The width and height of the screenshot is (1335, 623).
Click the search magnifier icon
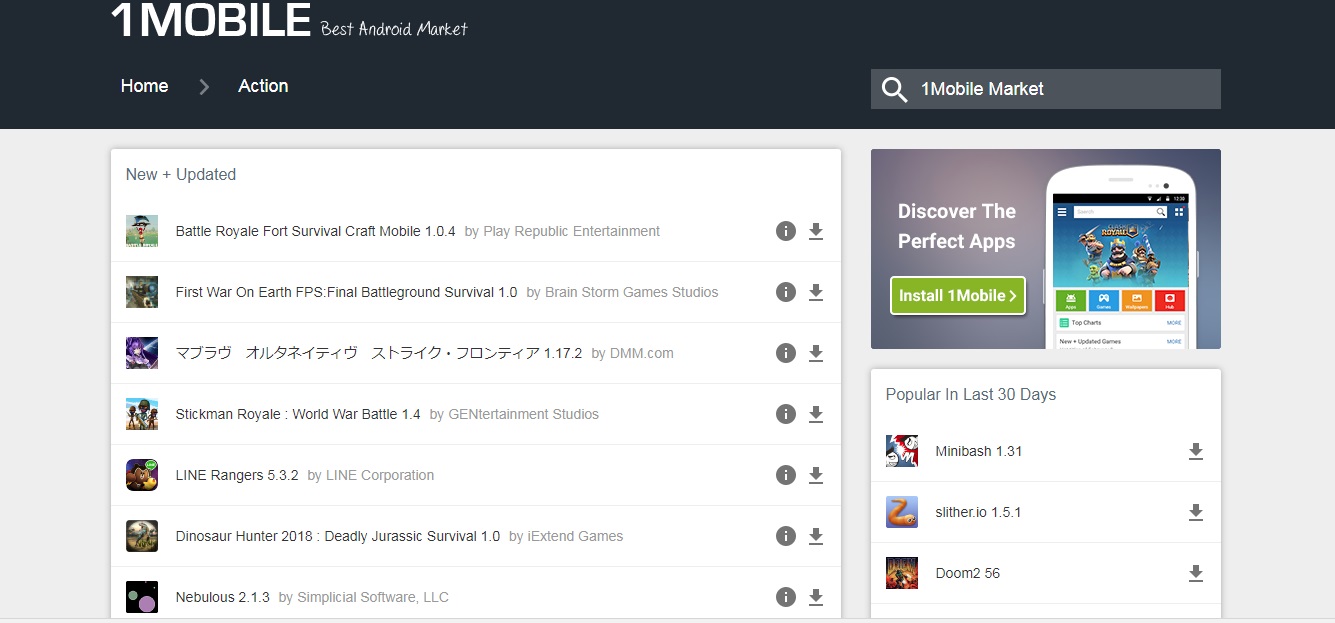coord(894,89)
